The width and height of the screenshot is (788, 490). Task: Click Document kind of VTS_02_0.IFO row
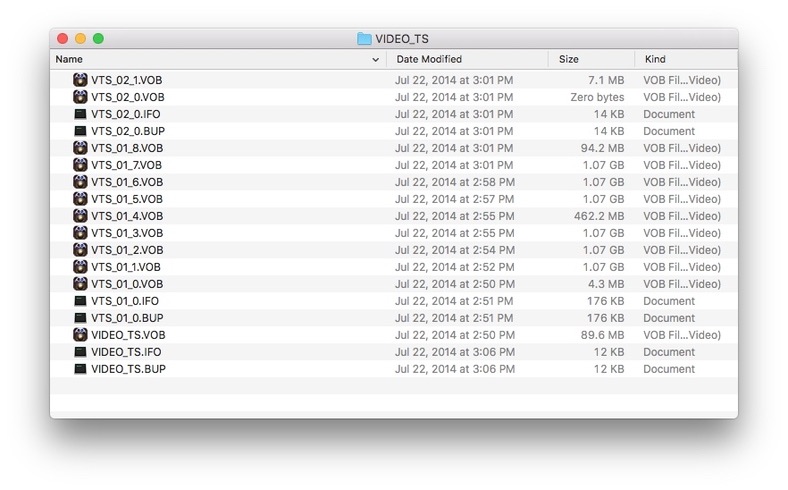(x=669, y=114)
